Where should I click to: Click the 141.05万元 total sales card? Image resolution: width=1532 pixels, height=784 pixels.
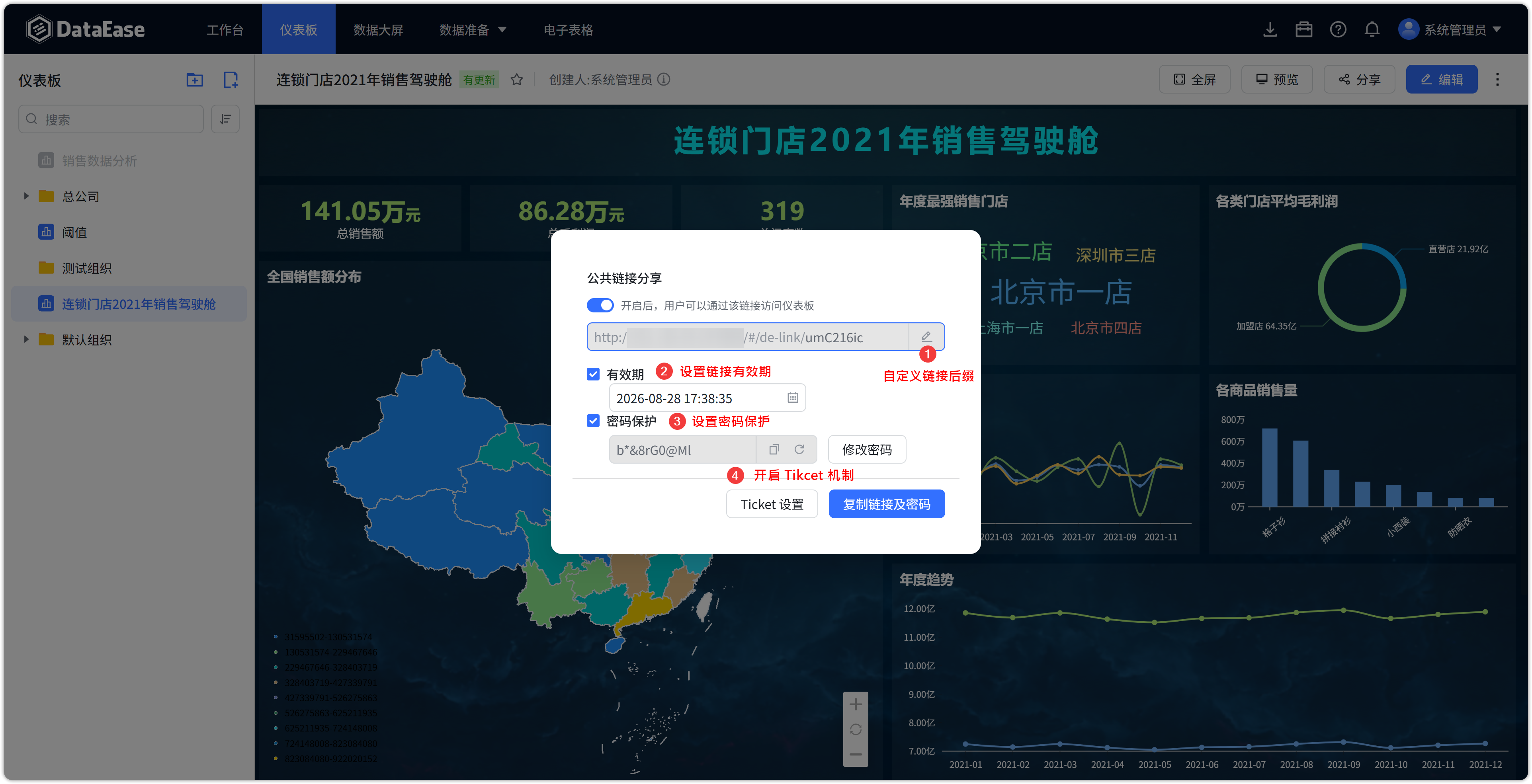pyautogui.click(x=360, y=218)
